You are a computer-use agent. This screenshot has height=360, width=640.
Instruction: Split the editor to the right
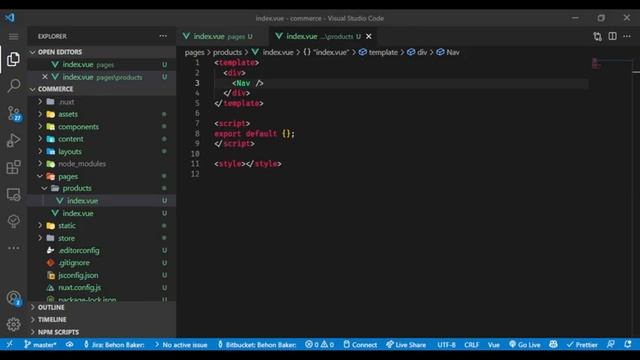click(x=612, y=36)
